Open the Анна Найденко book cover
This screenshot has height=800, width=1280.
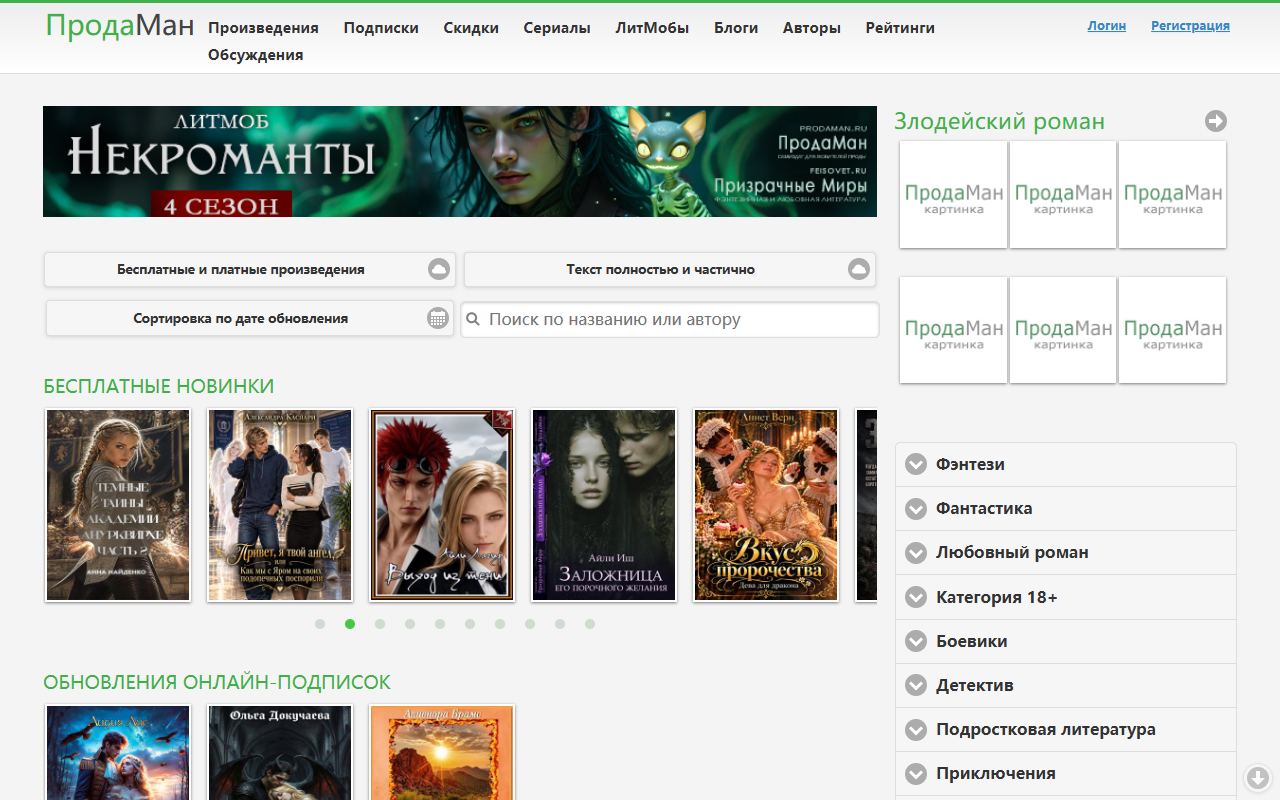point(118,505)
